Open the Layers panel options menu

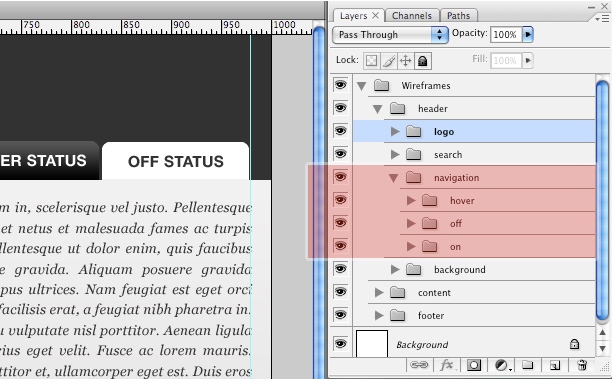coord(603,18)
